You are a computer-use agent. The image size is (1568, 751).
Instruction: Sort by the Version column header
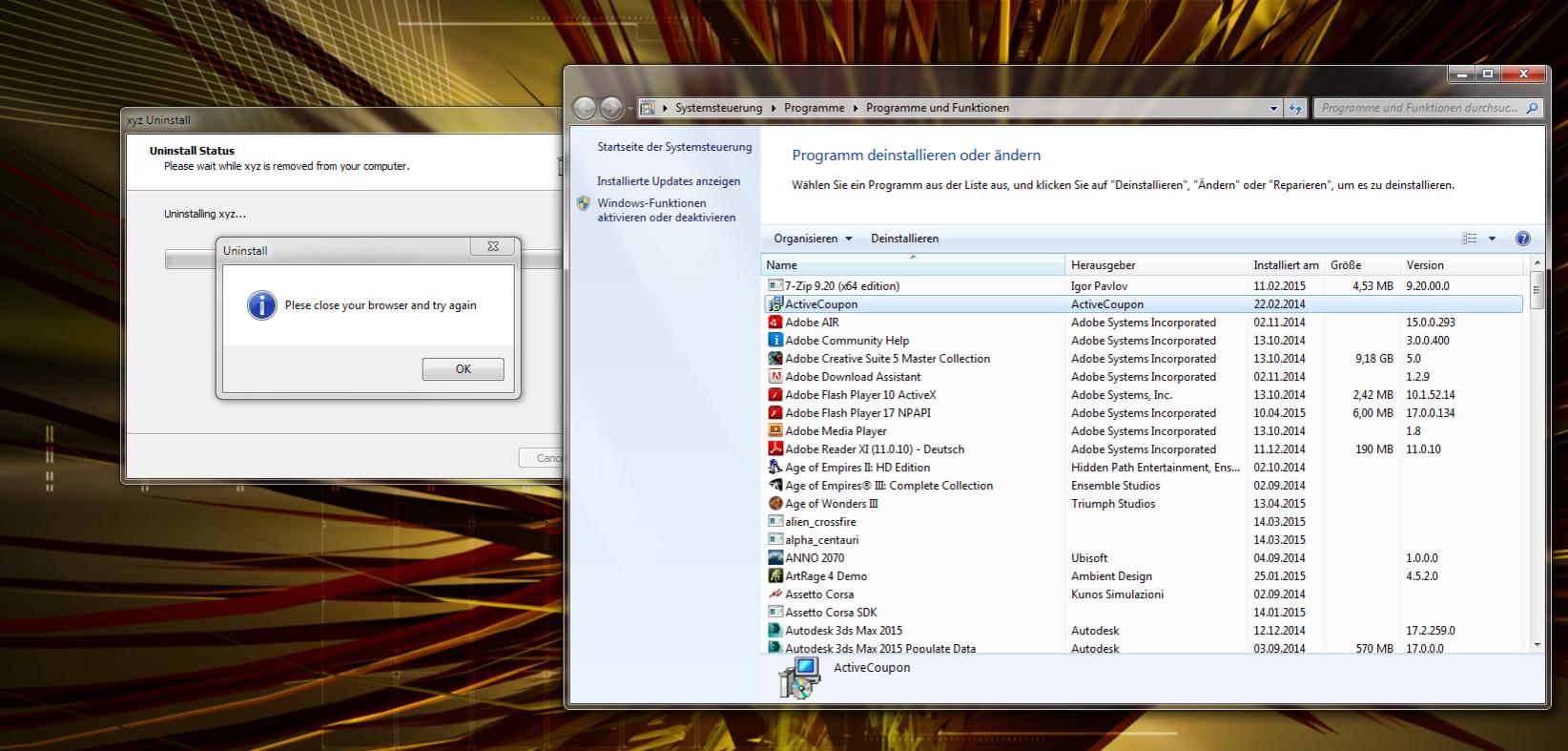click(1463, 265)
